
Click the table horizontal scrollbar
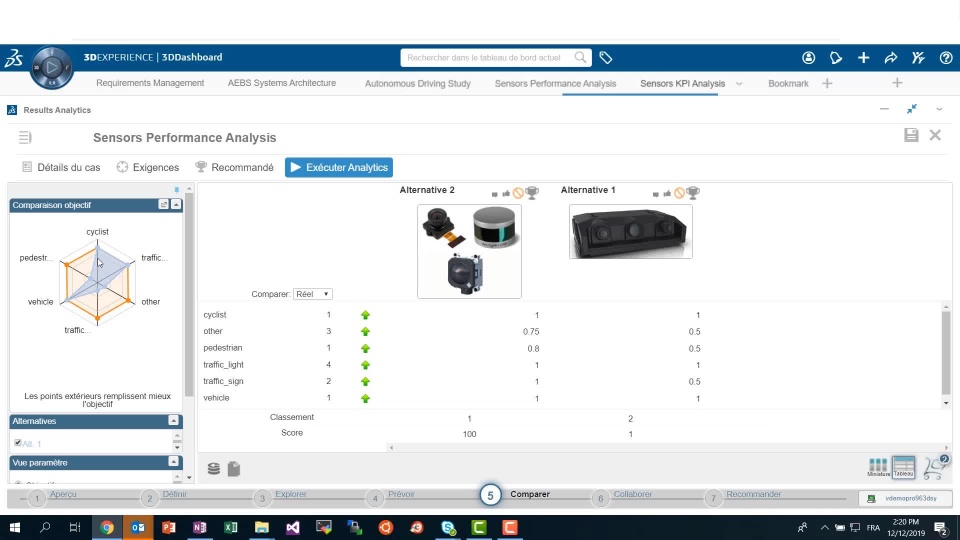tap(669, 448)
